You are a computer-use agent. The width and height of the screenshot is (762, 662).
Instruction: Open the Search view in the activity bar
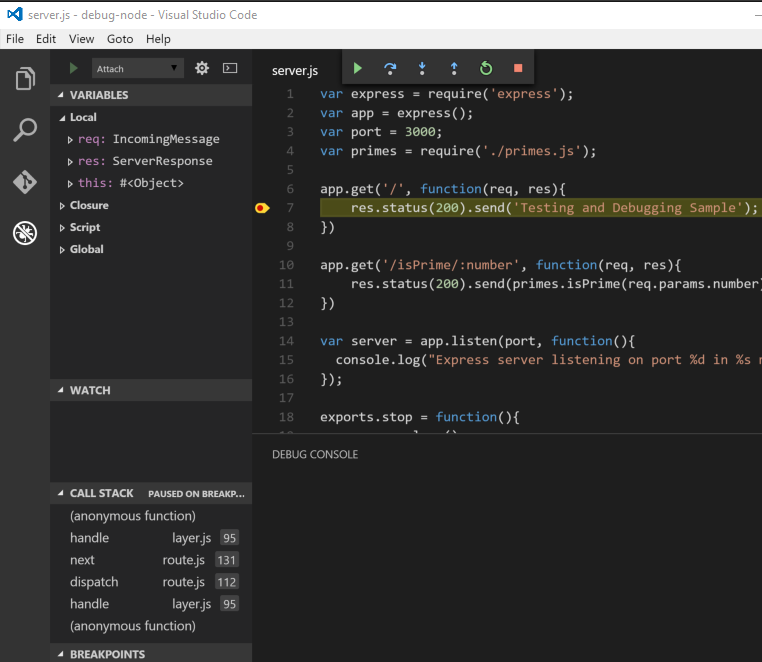25,130
